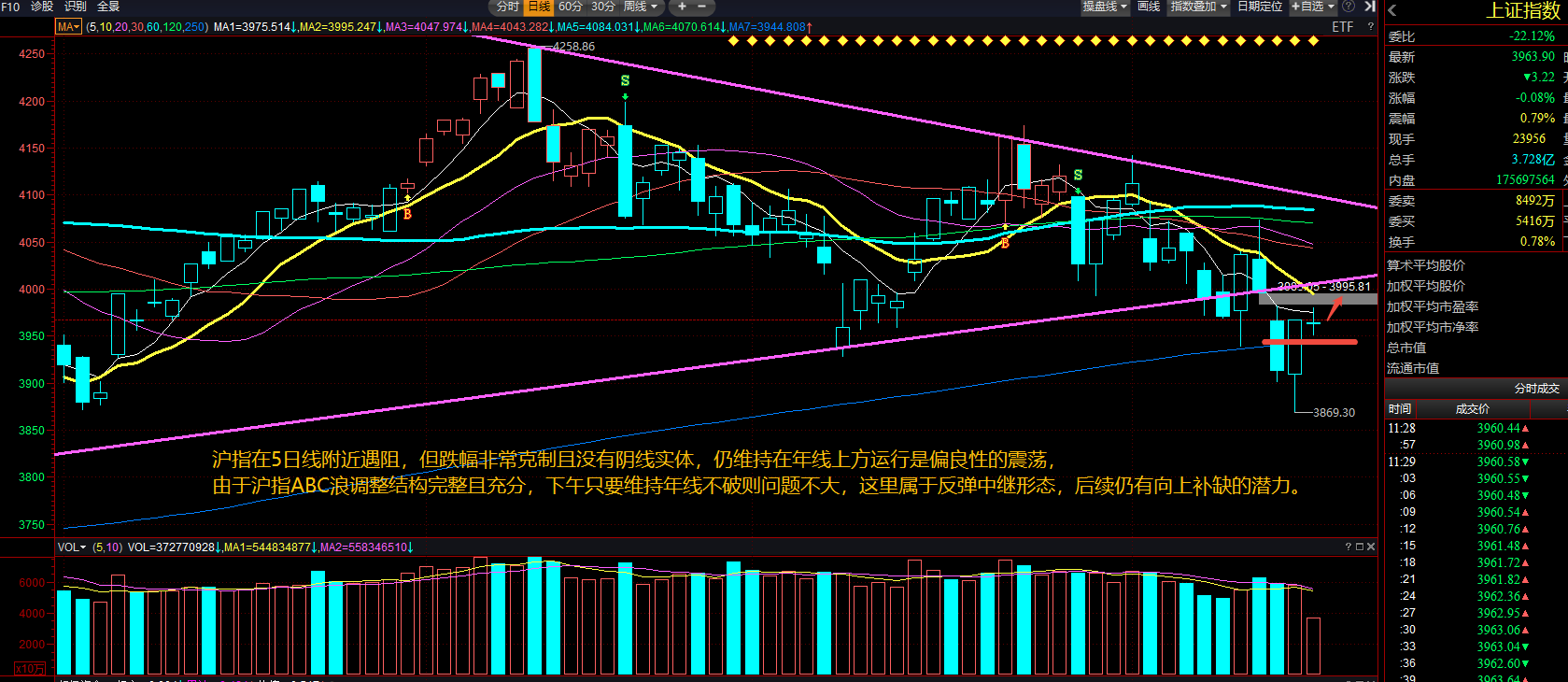Open the F10 company info page
Viewport: 1568px width, 682px height.
(x=10, y=7)
